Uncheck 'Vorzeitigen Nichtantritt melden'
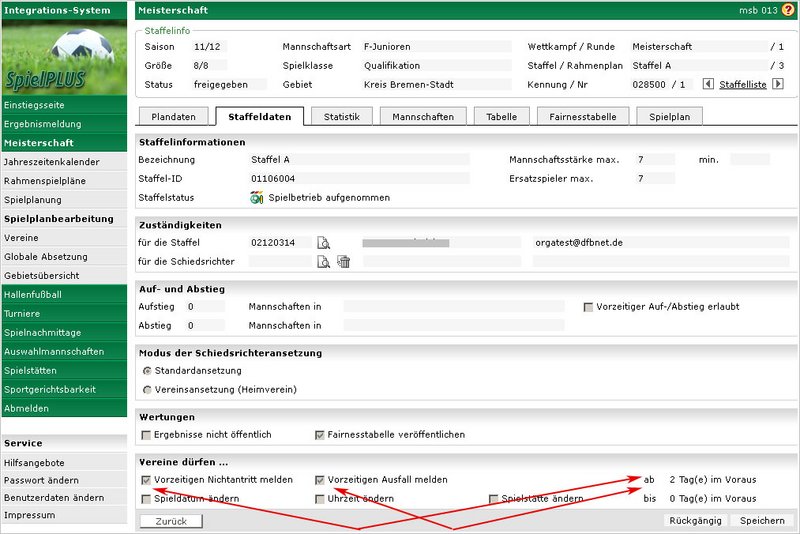Image resolution: width=800 pixels, height=534 pixels. coord(147,480)
